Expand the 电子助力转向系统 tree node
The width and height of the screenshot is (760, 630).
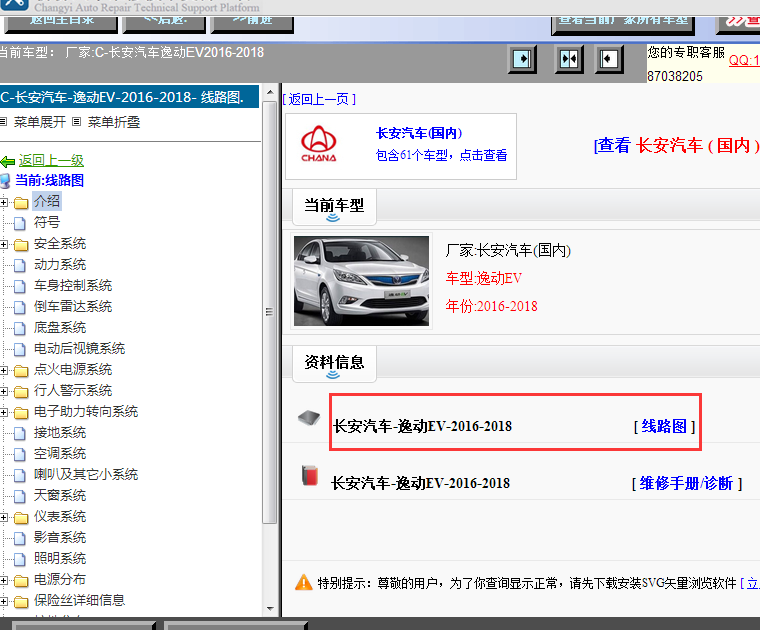pos(4,412)
